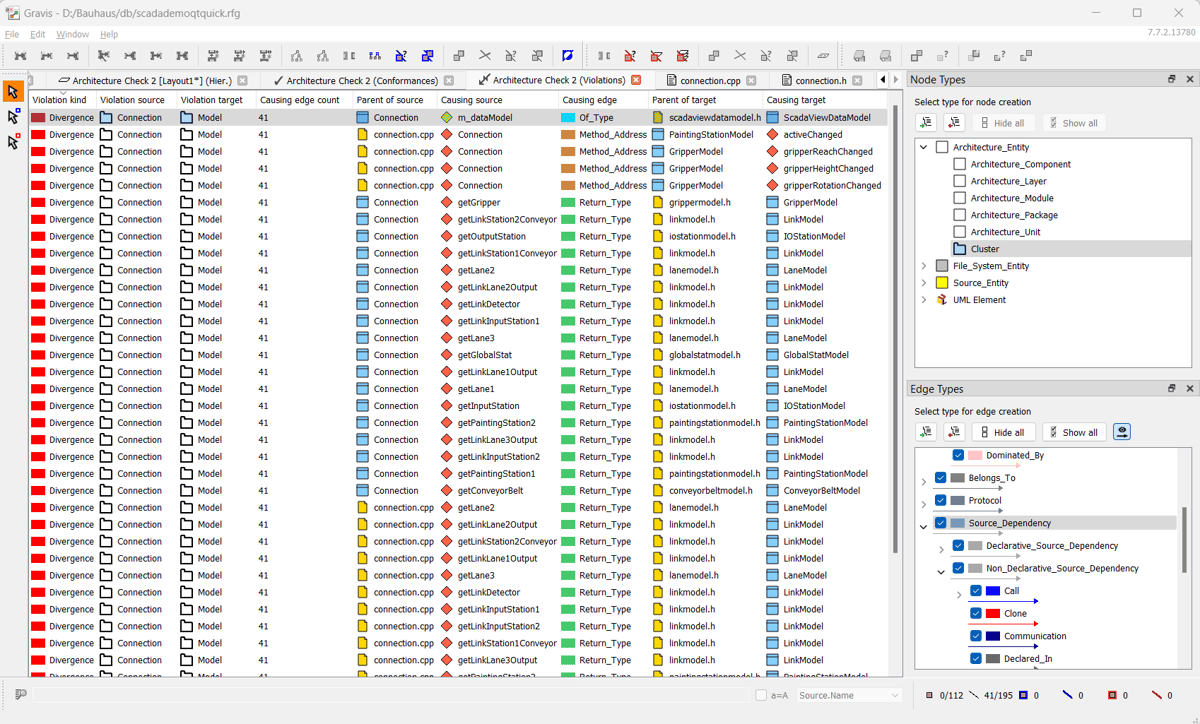
Task: Click Show all in Edge Types
Action: point(1073,432)
